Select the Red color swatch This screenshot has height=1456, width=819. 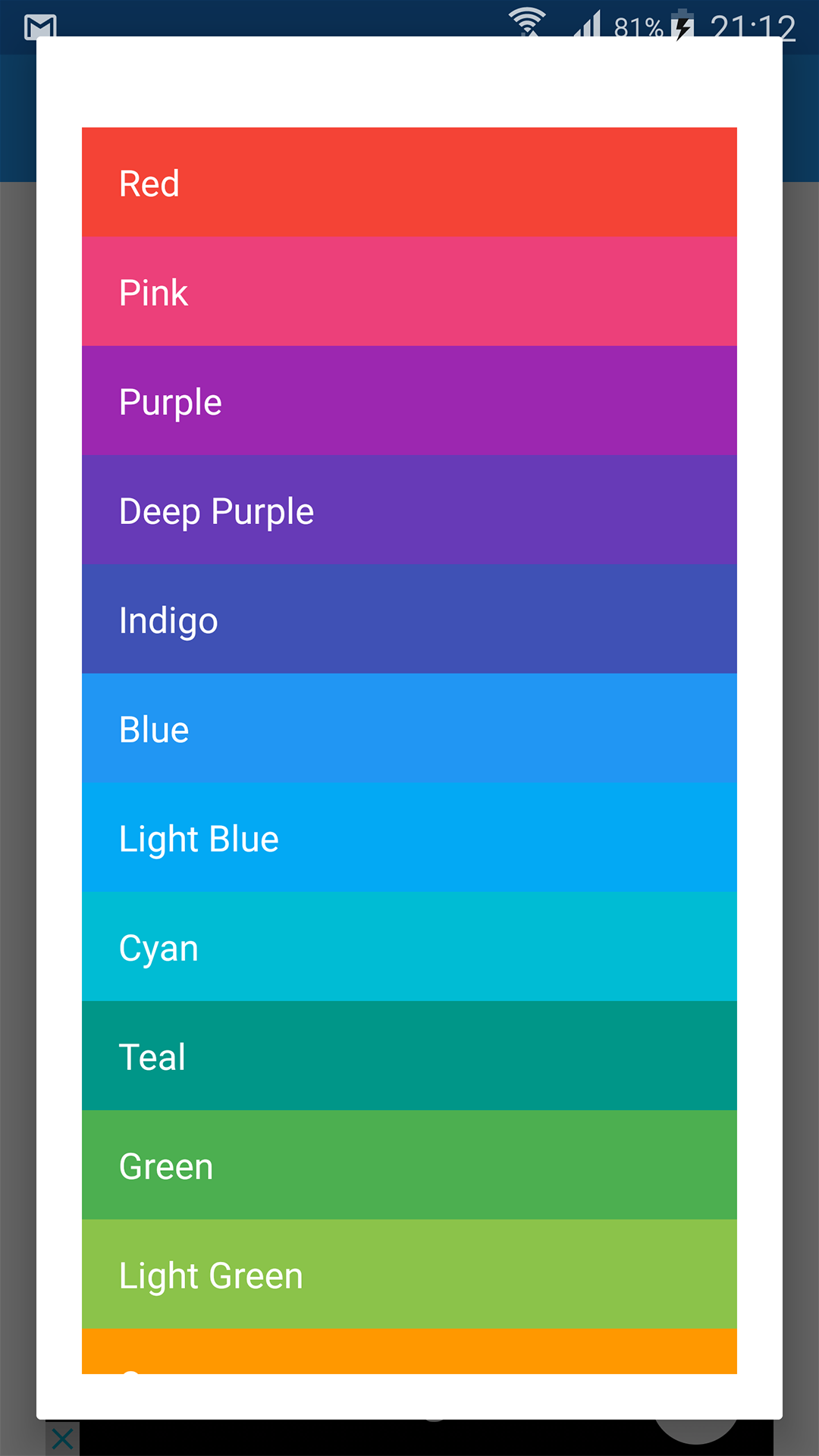pyautogui.click(x=409, y=182)
